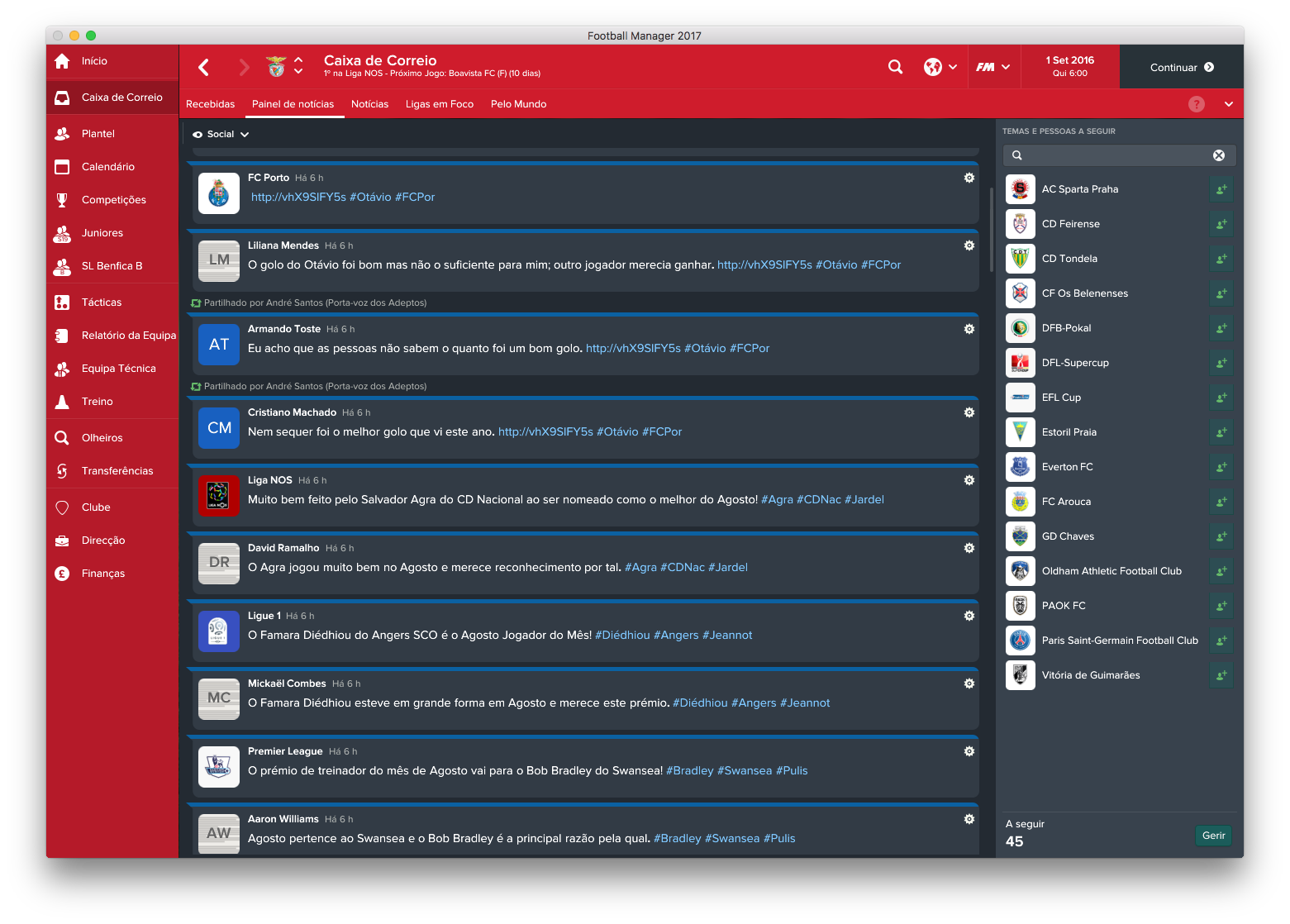Clear the topics search field
Viewport: 1290px width, 924px height.
(x=1219, y=155)
